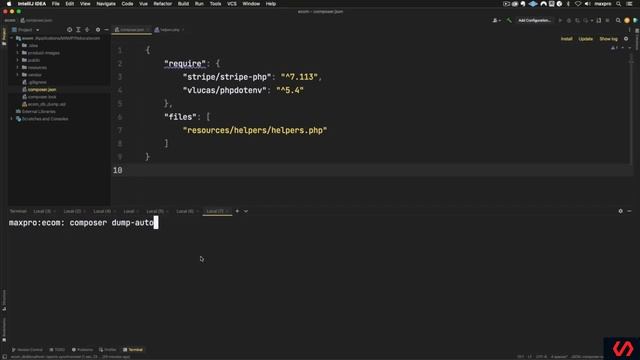Add new terminal session with plus icon

pyautogui.click(x=237, y=211)
